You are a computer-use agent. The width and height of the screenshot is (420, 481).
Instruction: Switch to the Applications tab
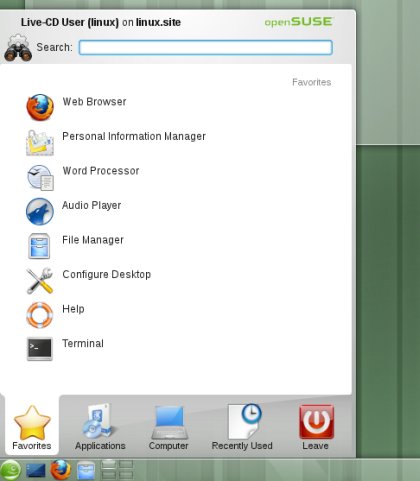coord(100,428)
